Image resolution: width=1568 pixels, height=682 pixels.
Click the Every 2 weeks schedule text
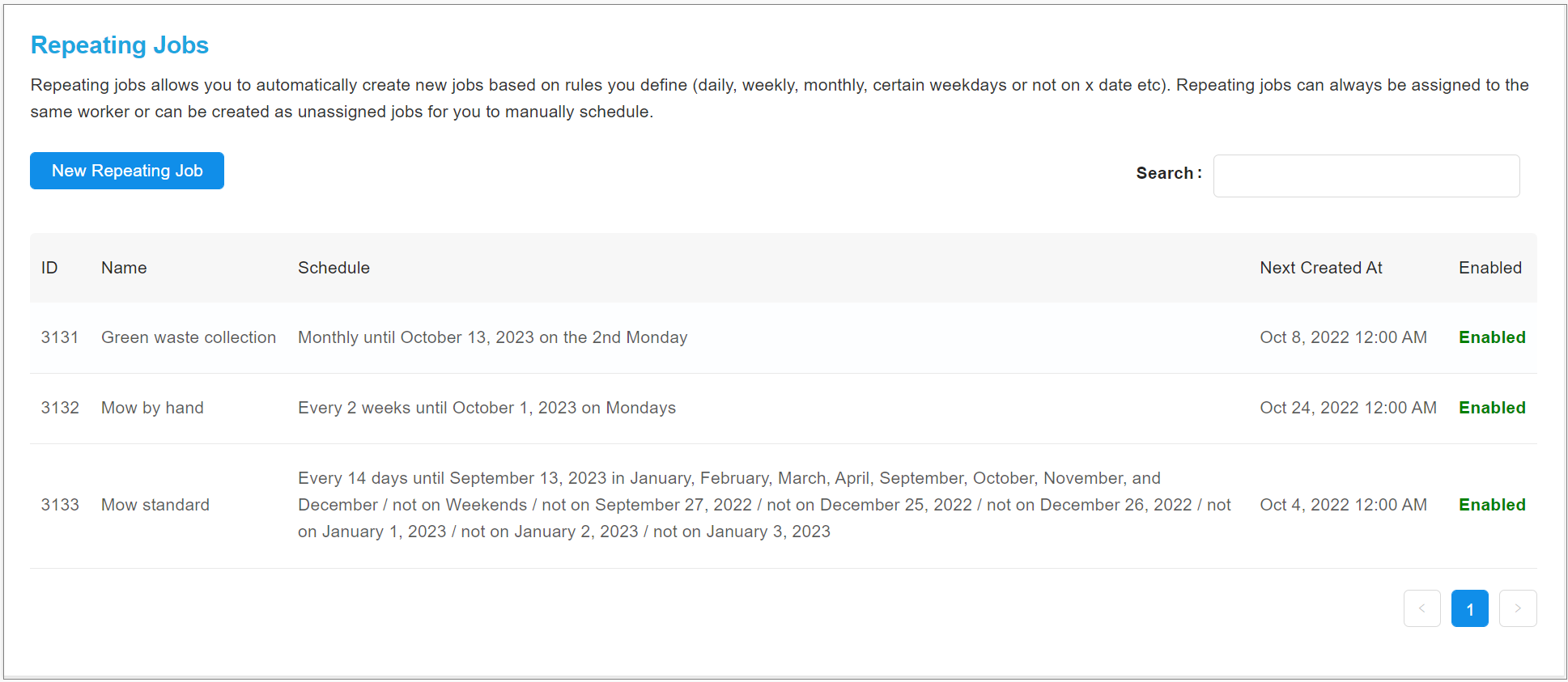click(487, 408)
